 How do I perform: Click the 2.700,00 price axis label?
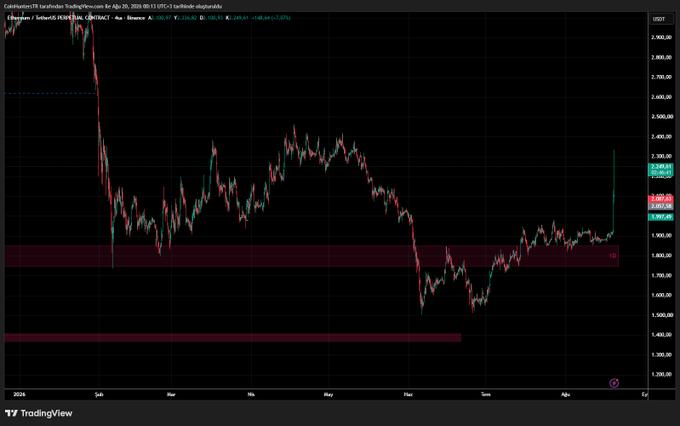[x=661, y=77]
